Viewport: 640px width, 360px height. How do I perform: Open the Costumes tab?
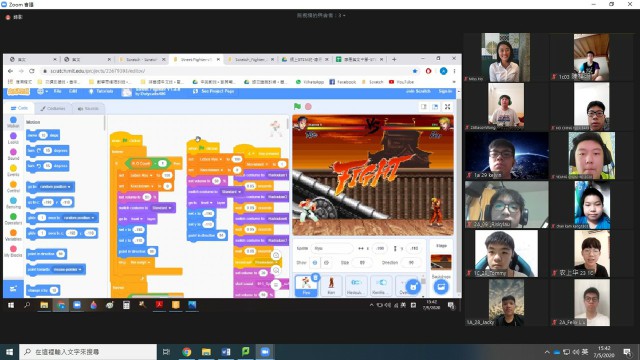pyautogui.click(x=53, y=109)
